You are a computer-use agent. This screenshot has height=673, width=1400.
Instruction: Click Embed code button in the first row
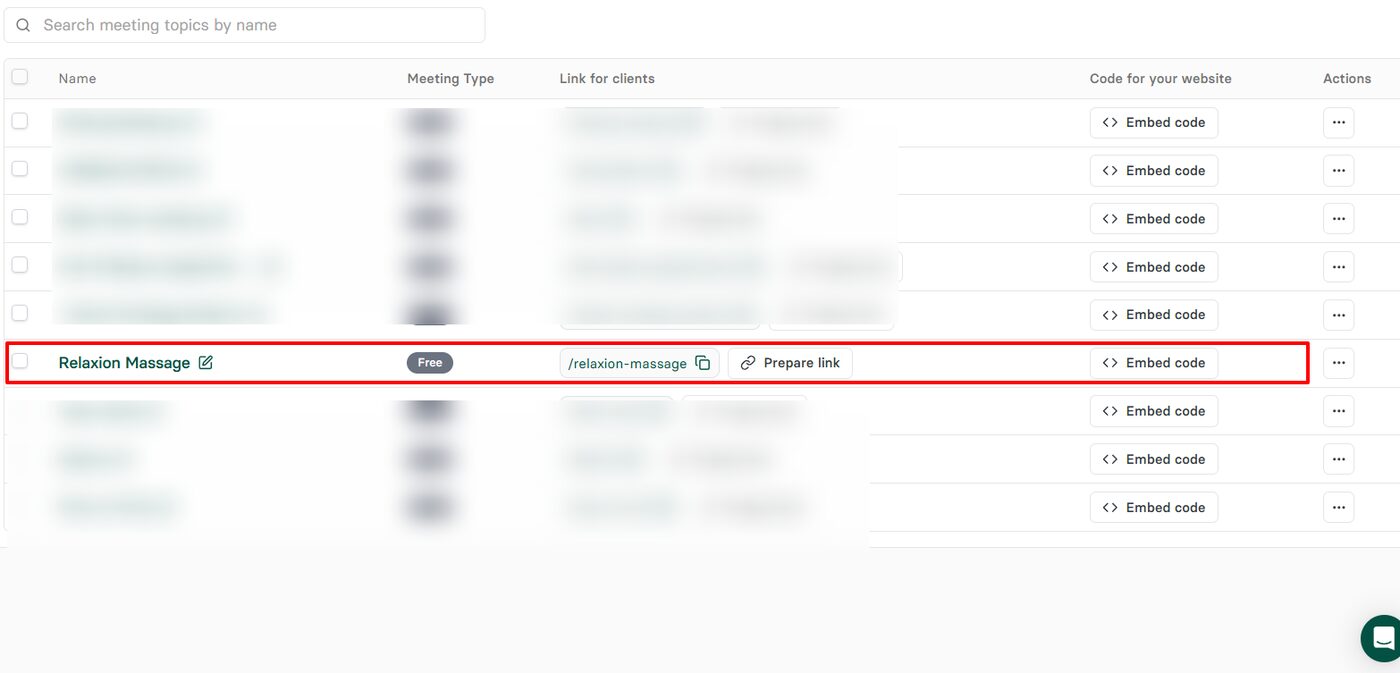[1154, 122]
